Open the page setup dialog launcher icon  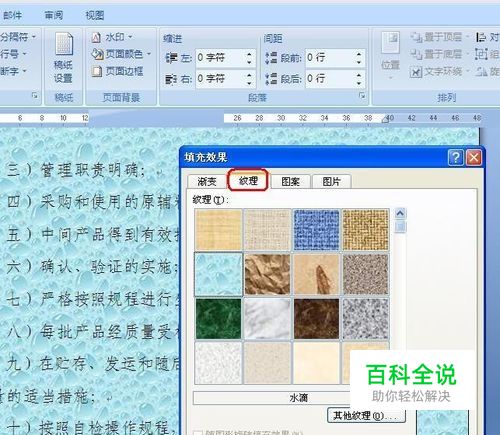click(35, 96)
